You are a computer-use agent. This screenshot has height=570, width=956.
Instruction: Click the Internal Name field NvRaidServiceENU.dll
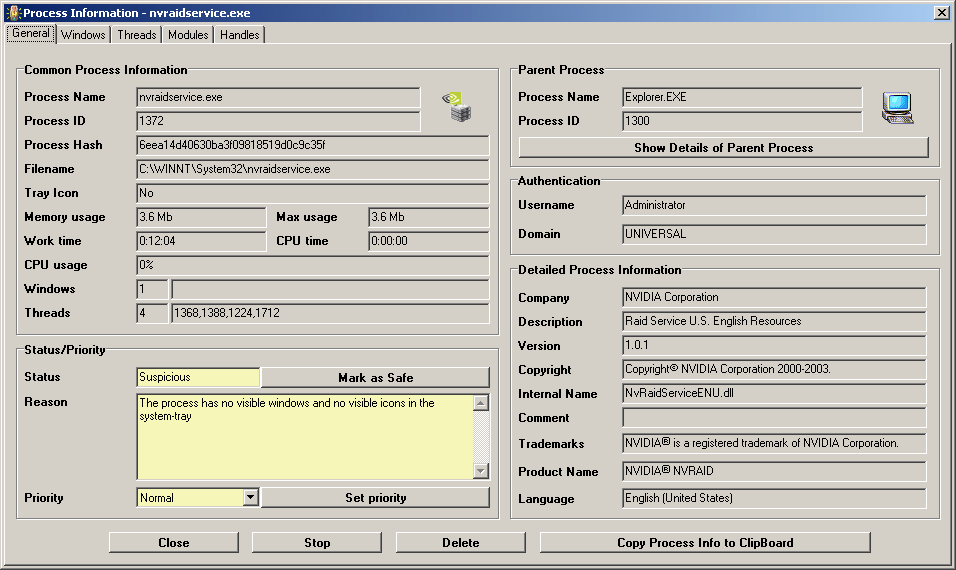[x=774, y=393]
